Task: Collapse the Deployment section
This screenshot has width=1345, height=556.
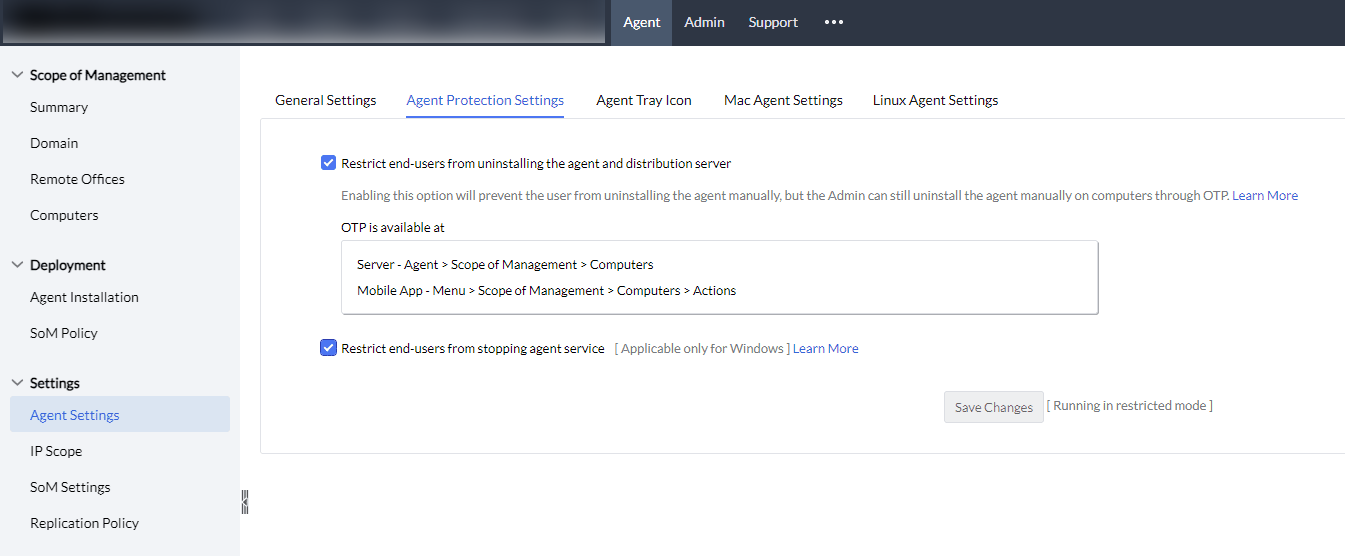Action: pyautogui.click(x=17, y=265)
